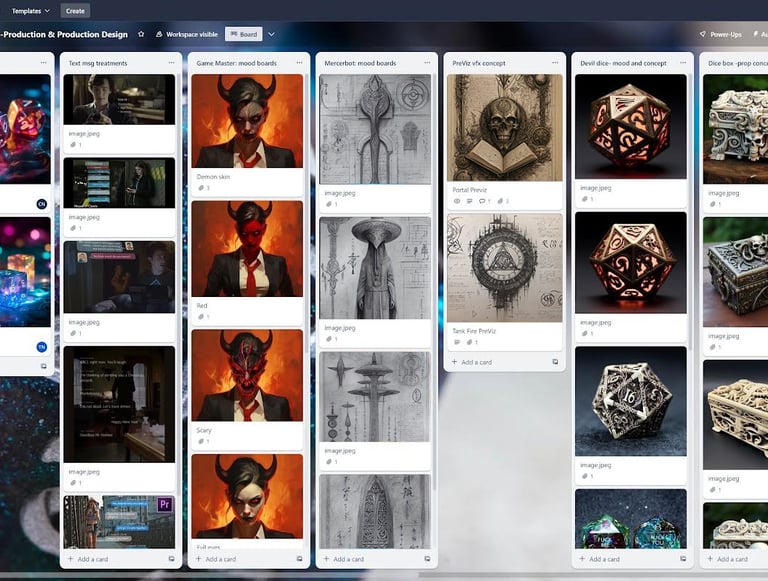Switch view with the Board button

(244, 34)
